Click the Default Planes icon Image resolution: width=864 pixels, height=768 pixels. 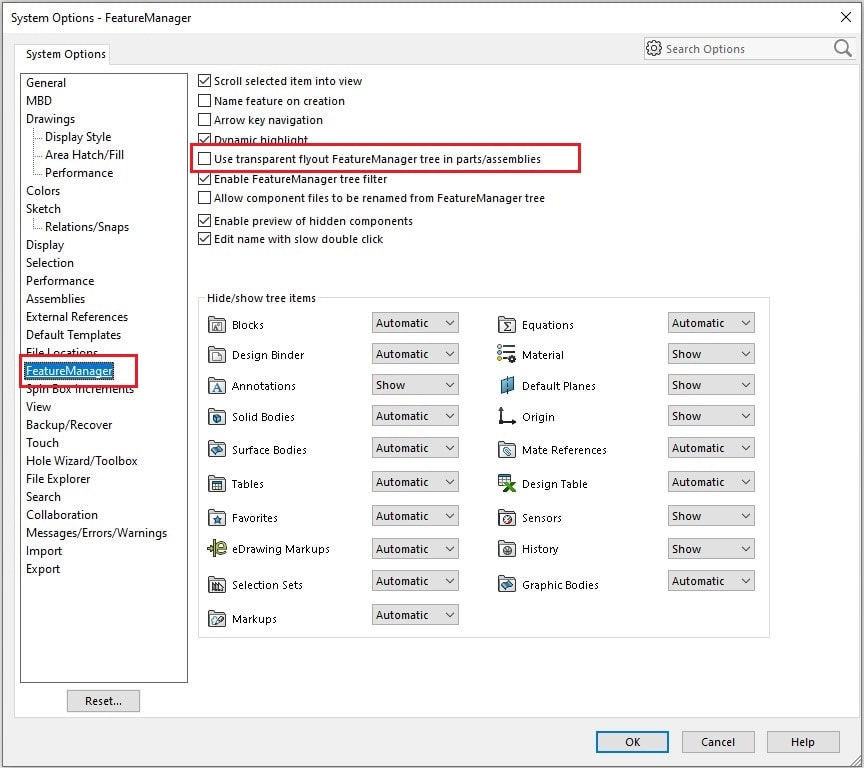(507, 385)
